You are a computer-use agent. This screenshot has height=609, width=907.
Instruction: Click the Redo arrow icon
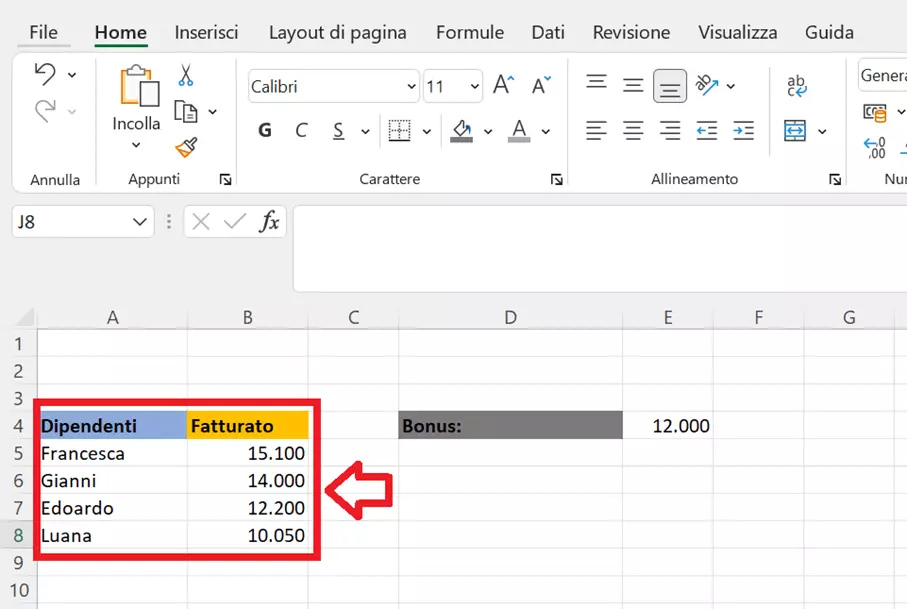45,110
